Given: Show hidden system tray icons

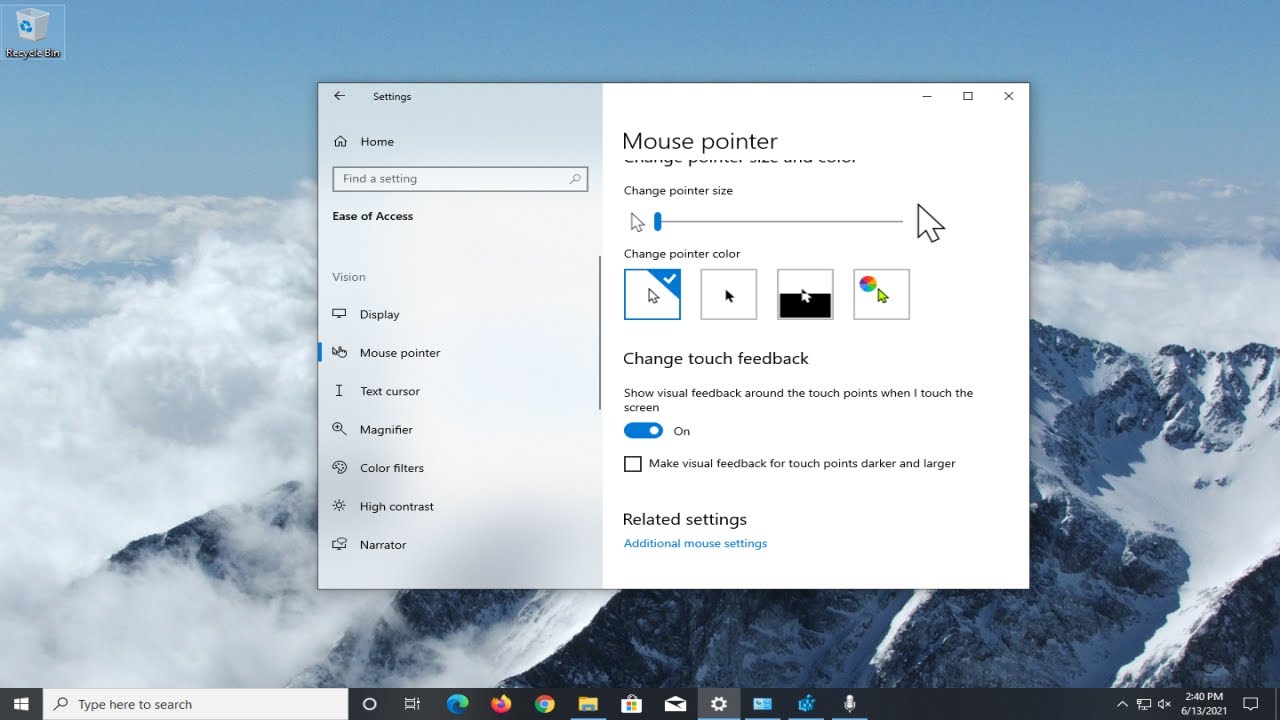Looking at the screenshot, I should click(x=1122, y=704).
